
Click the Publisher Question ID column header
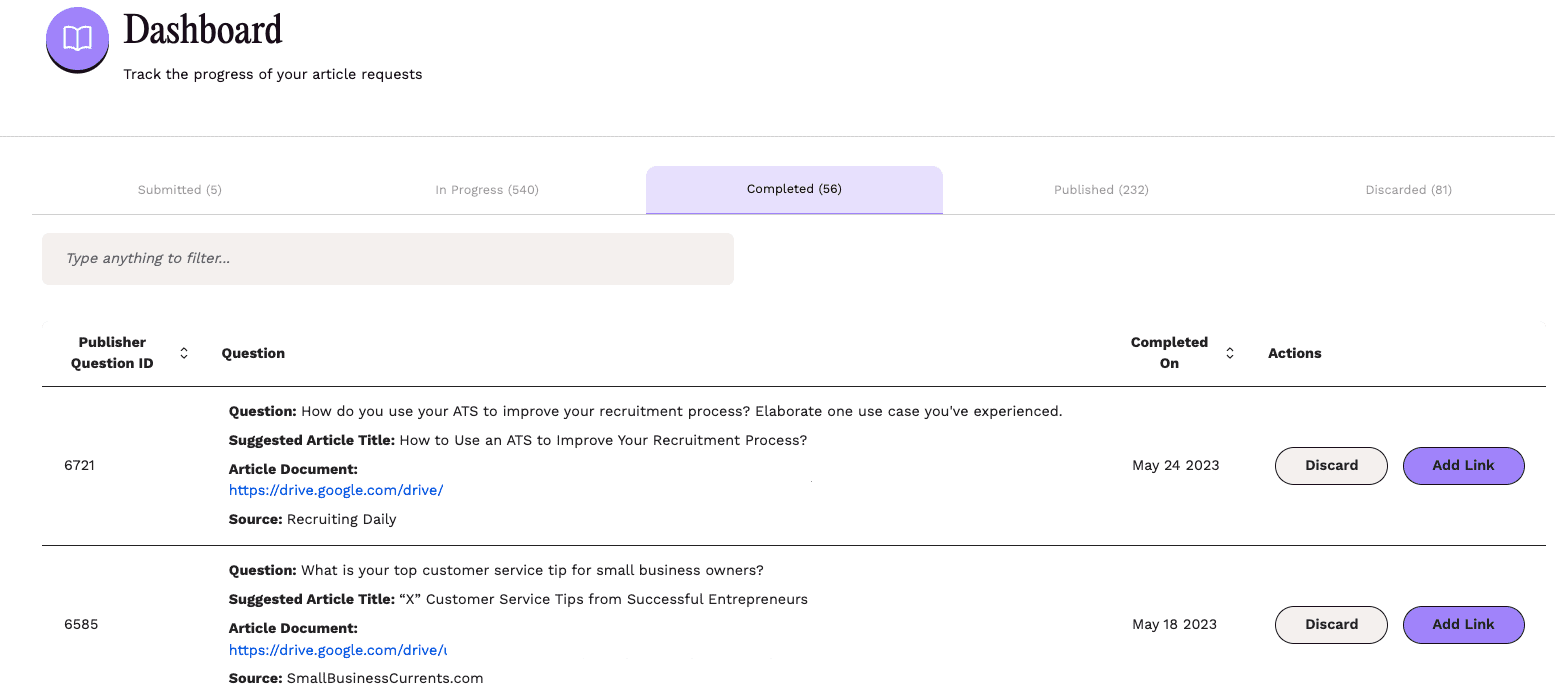pyautogui.click(x=112, y=353)
